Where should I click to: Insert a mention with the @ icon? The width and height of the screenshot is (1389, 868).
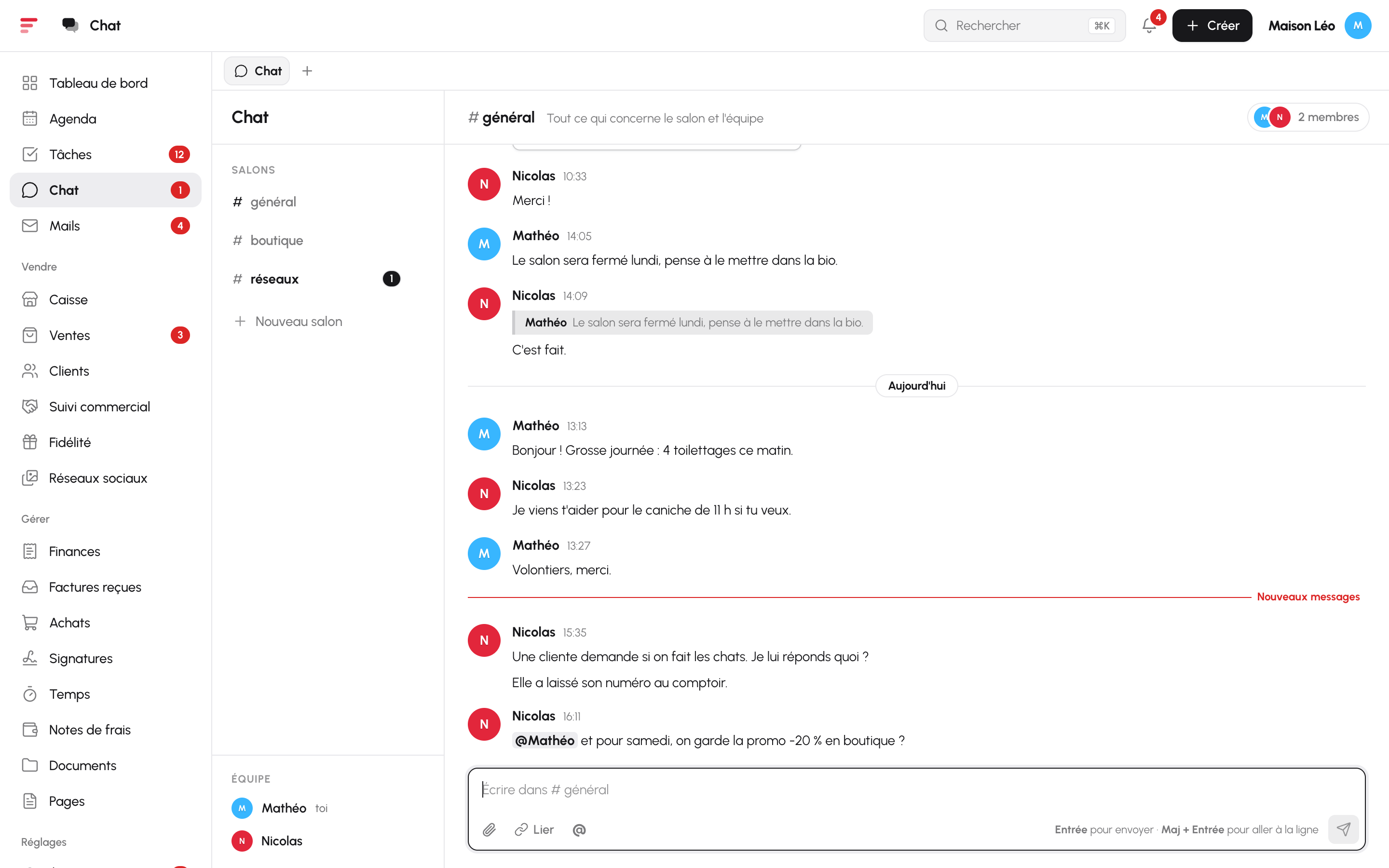point(579,829)
